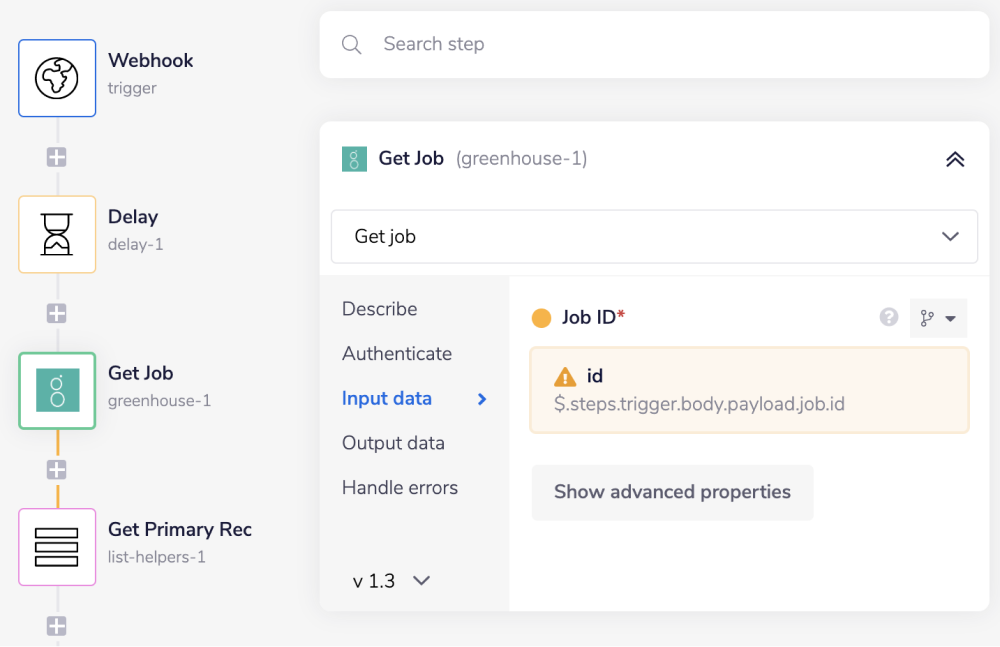The width and height of the screenshot is (1000, 647).
Task: Open the Job ID input type dropdown
Action: tap(938, 318)
